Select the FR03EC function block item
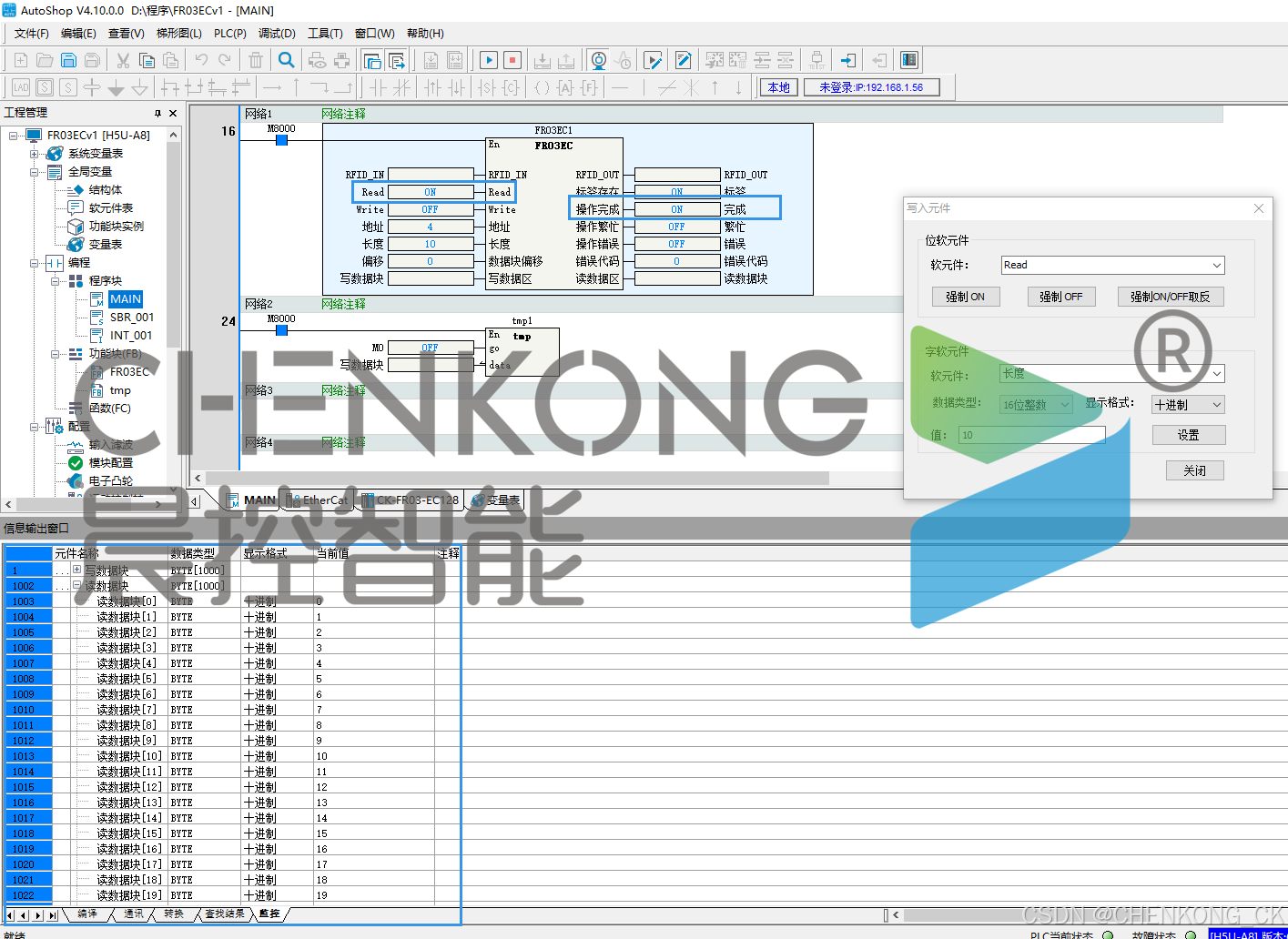The height and width of the screenshot is (939, 1288). coord(129,372)
